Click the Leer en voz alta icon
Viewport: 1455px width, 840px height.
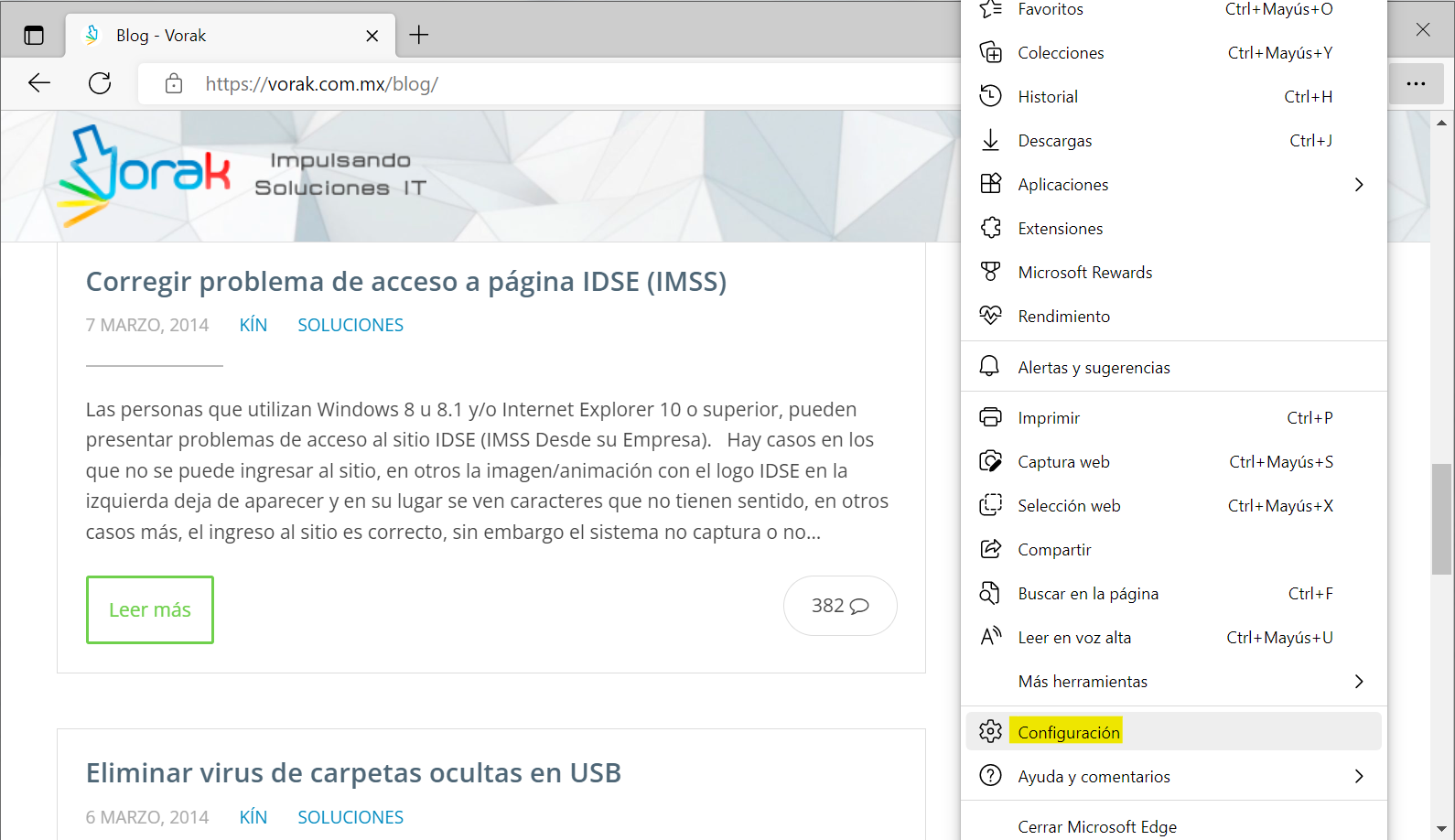990,637
